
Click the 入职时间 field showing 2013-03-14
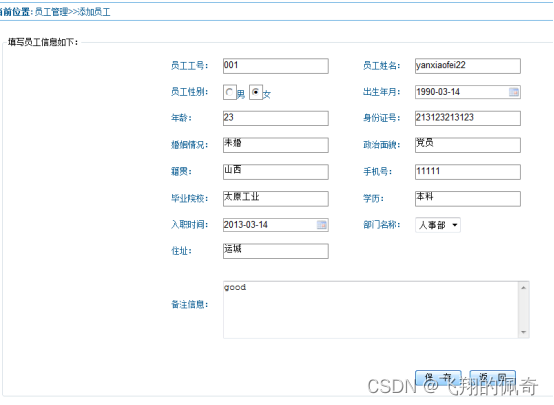[276, 225]
